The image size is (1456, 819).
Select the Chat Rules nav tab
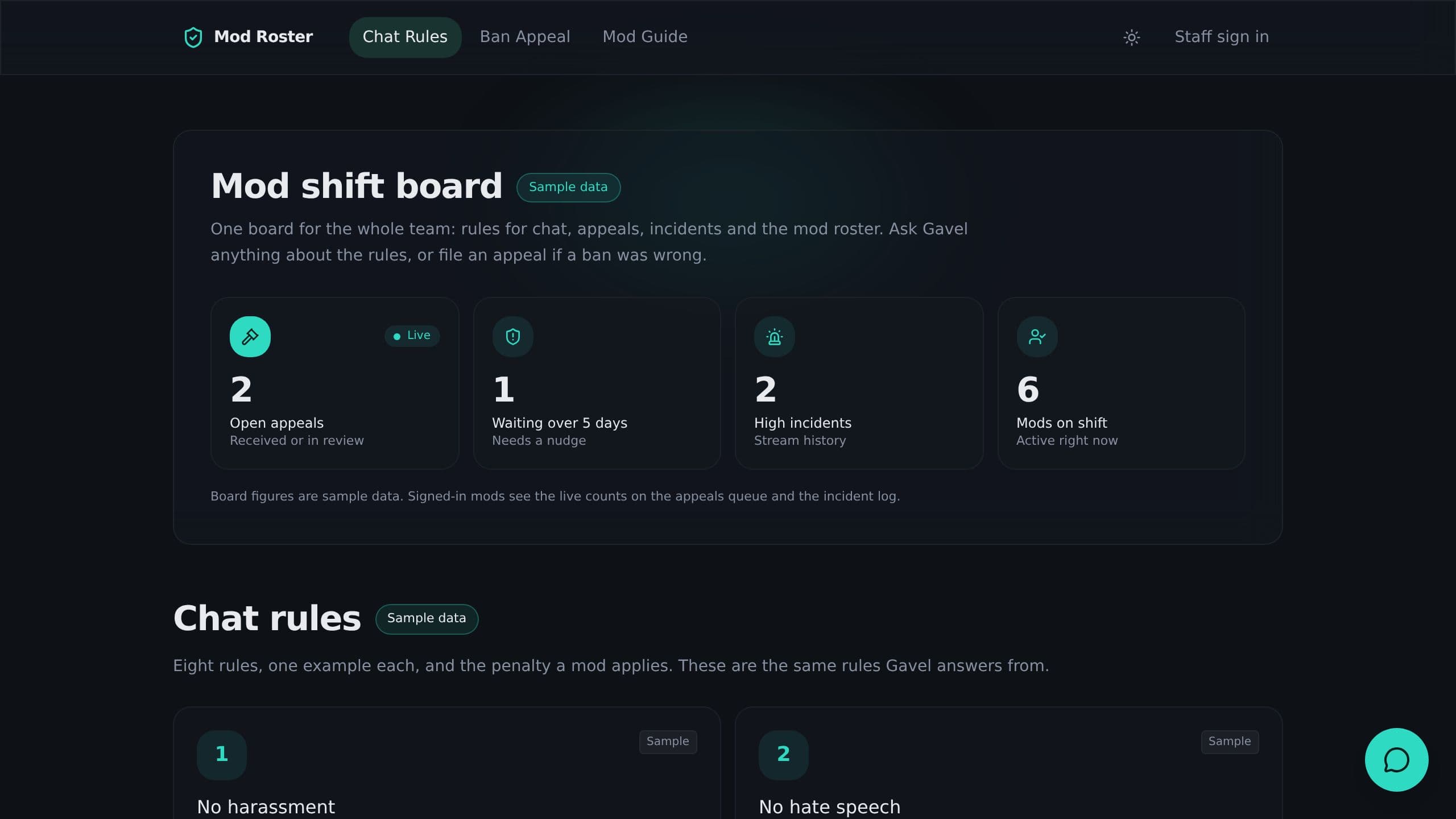coord(405,37)
